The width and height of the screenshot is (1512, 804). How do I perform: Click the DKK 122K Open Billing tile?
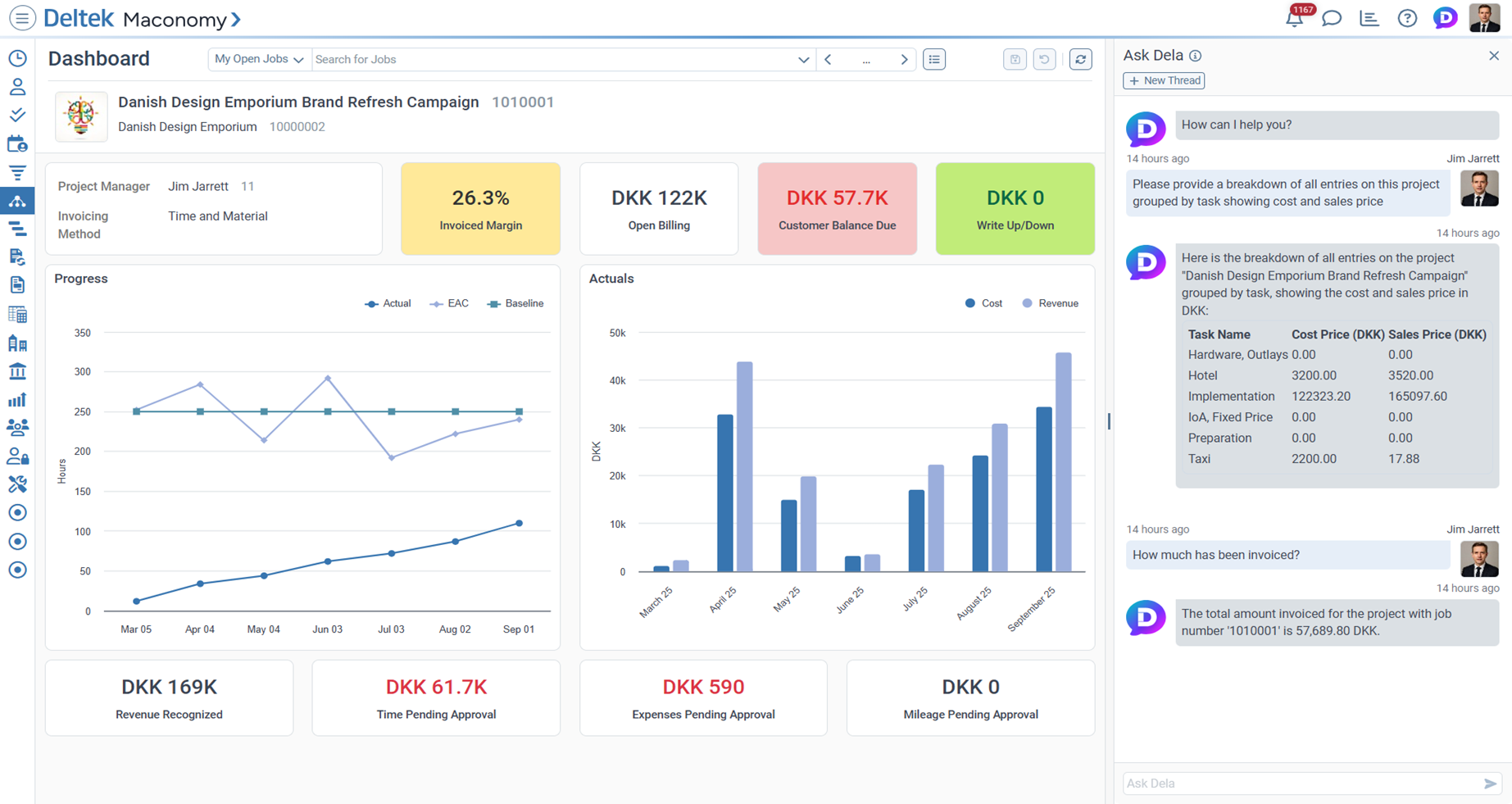tap(659, 208)
